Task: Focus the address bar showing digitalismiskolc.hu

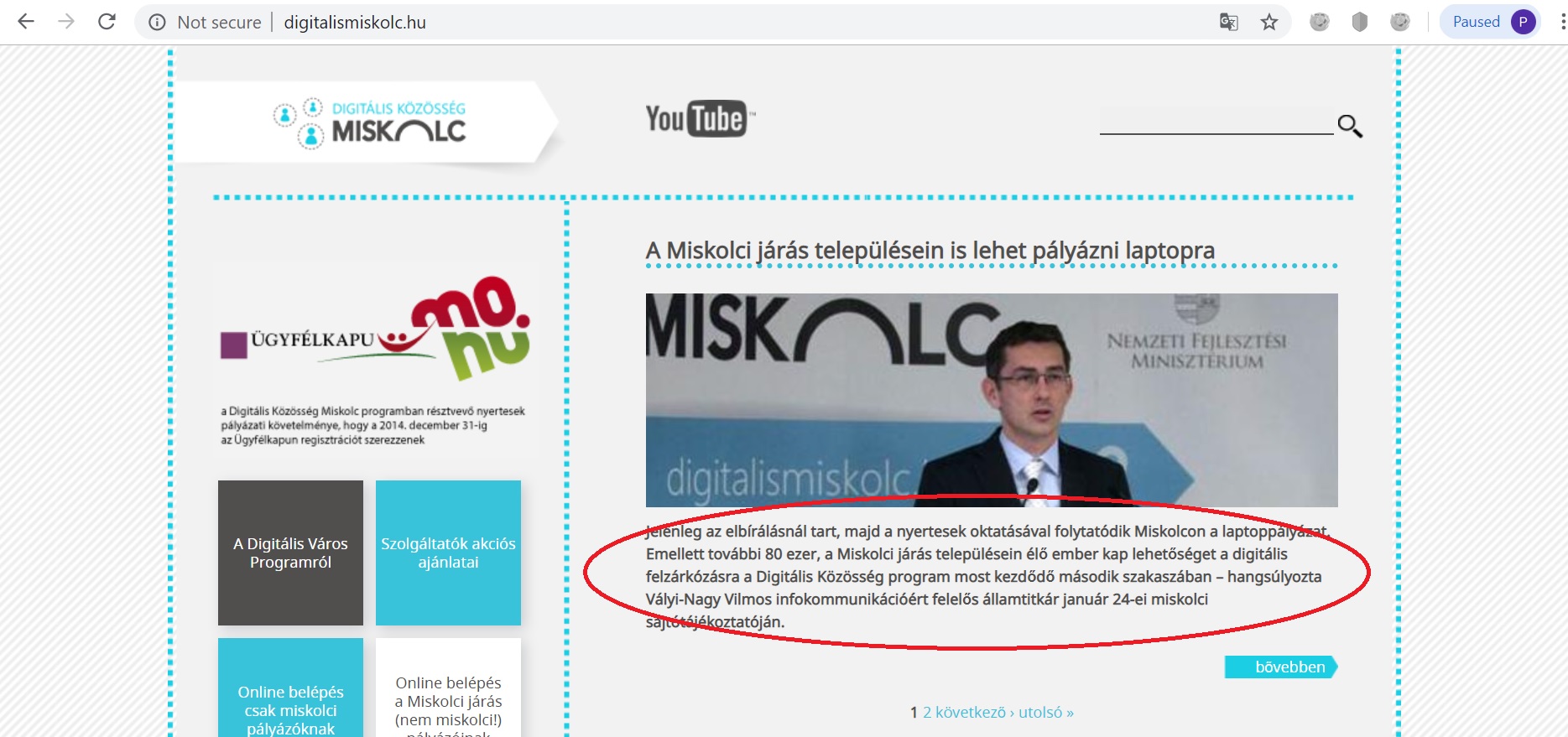Action: tap(355, 23)
